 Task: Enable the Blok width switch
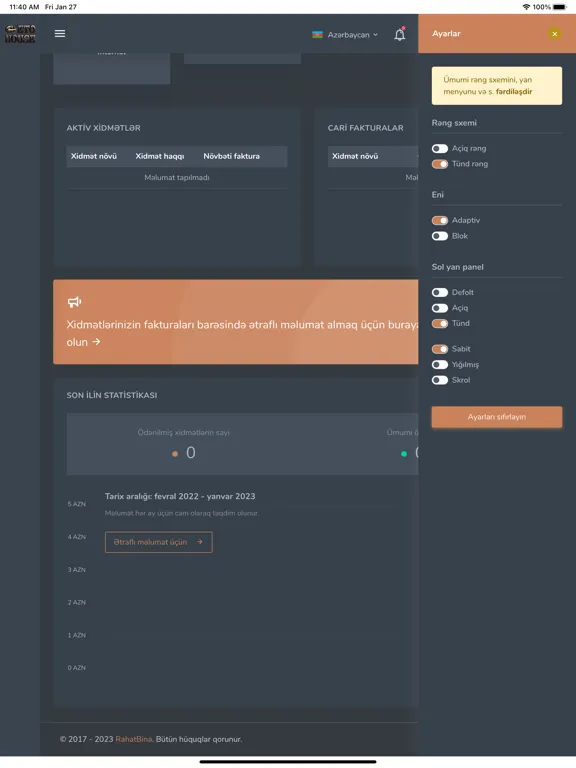click(440, 236)
